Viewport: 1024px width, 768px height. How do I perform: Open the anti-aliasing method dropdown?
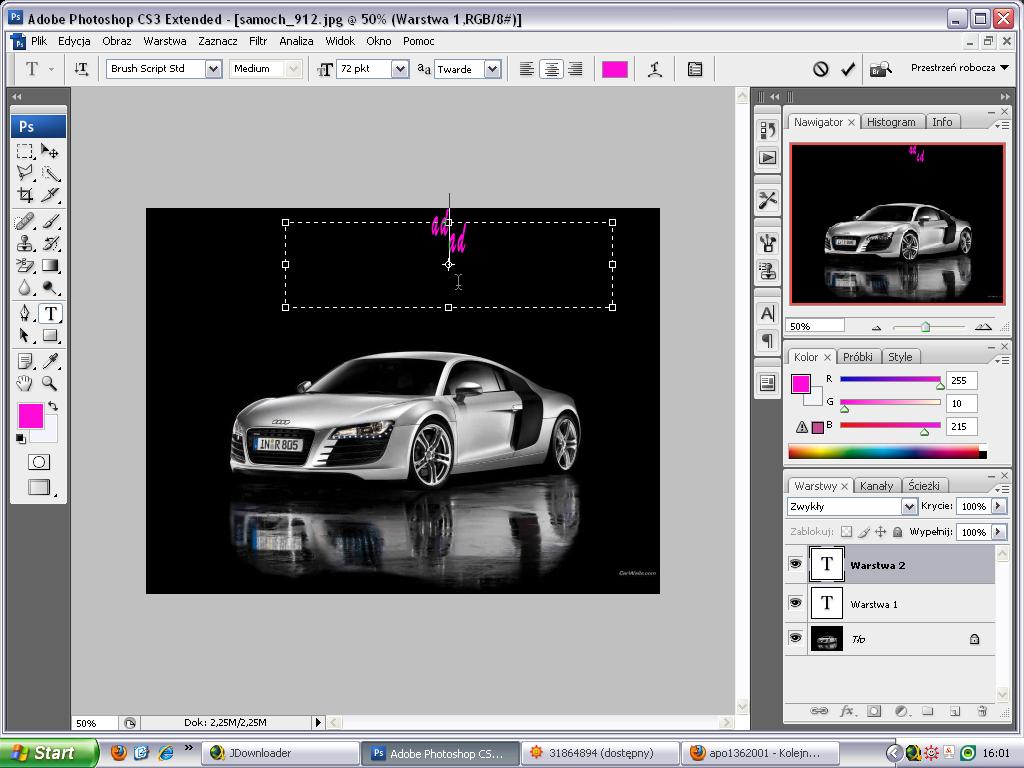pos(492,69)
